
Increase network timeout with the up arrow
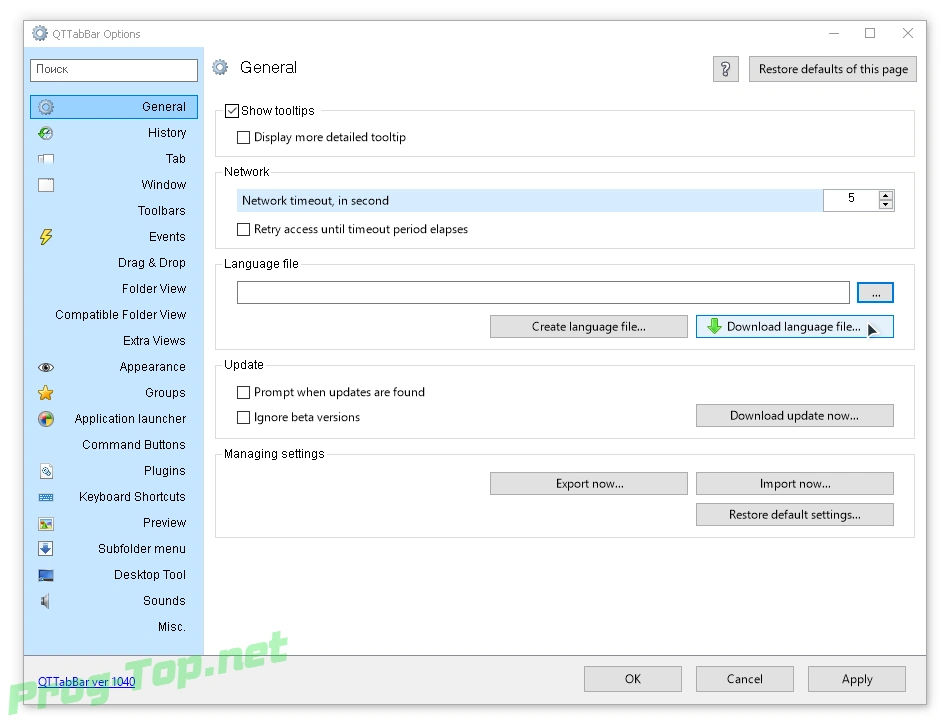pyautogui.click(x=886, y=196)
